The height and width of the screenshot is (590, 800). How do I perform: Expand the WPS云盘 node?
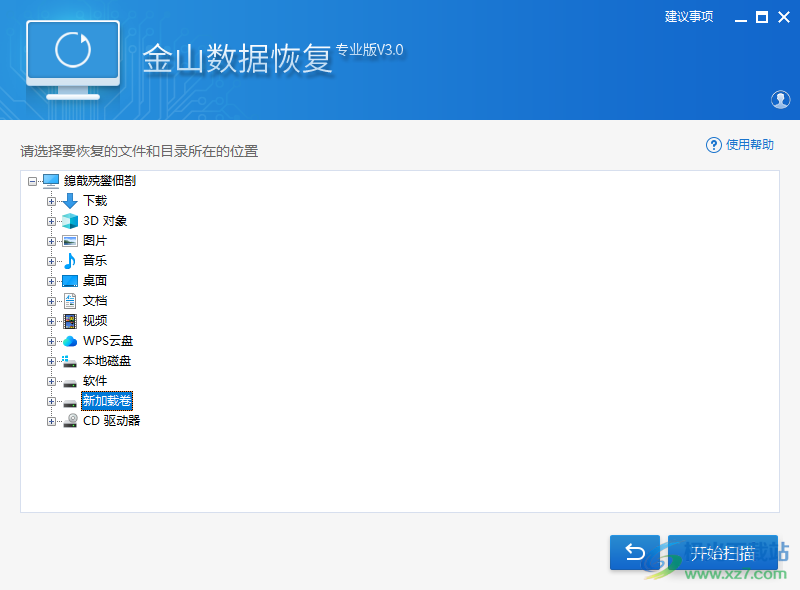point(51,341)
